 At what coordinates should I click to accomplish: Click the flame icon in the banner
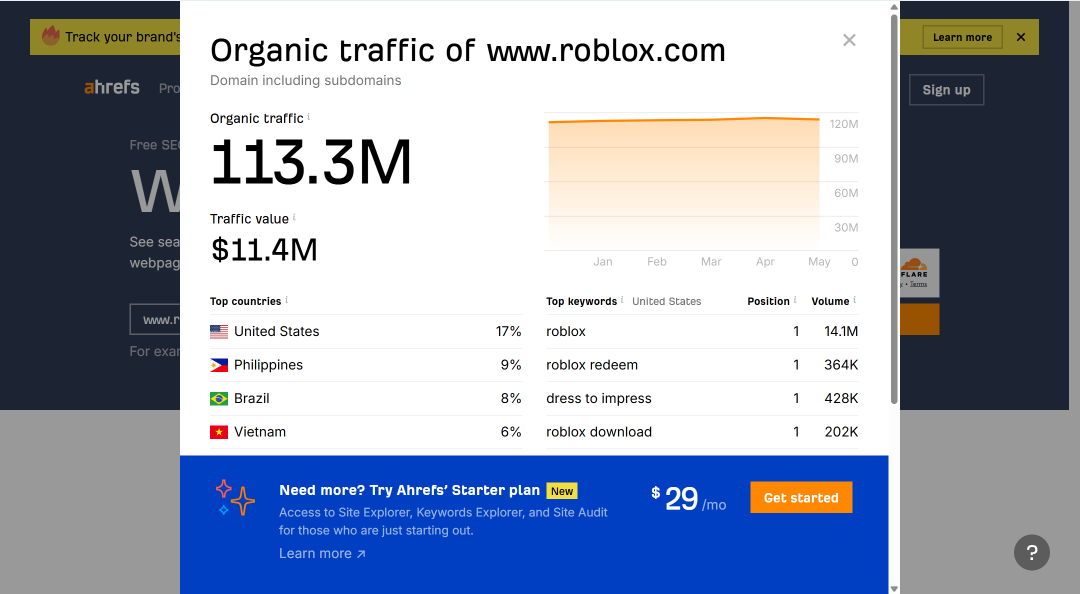tap(51, 36)
